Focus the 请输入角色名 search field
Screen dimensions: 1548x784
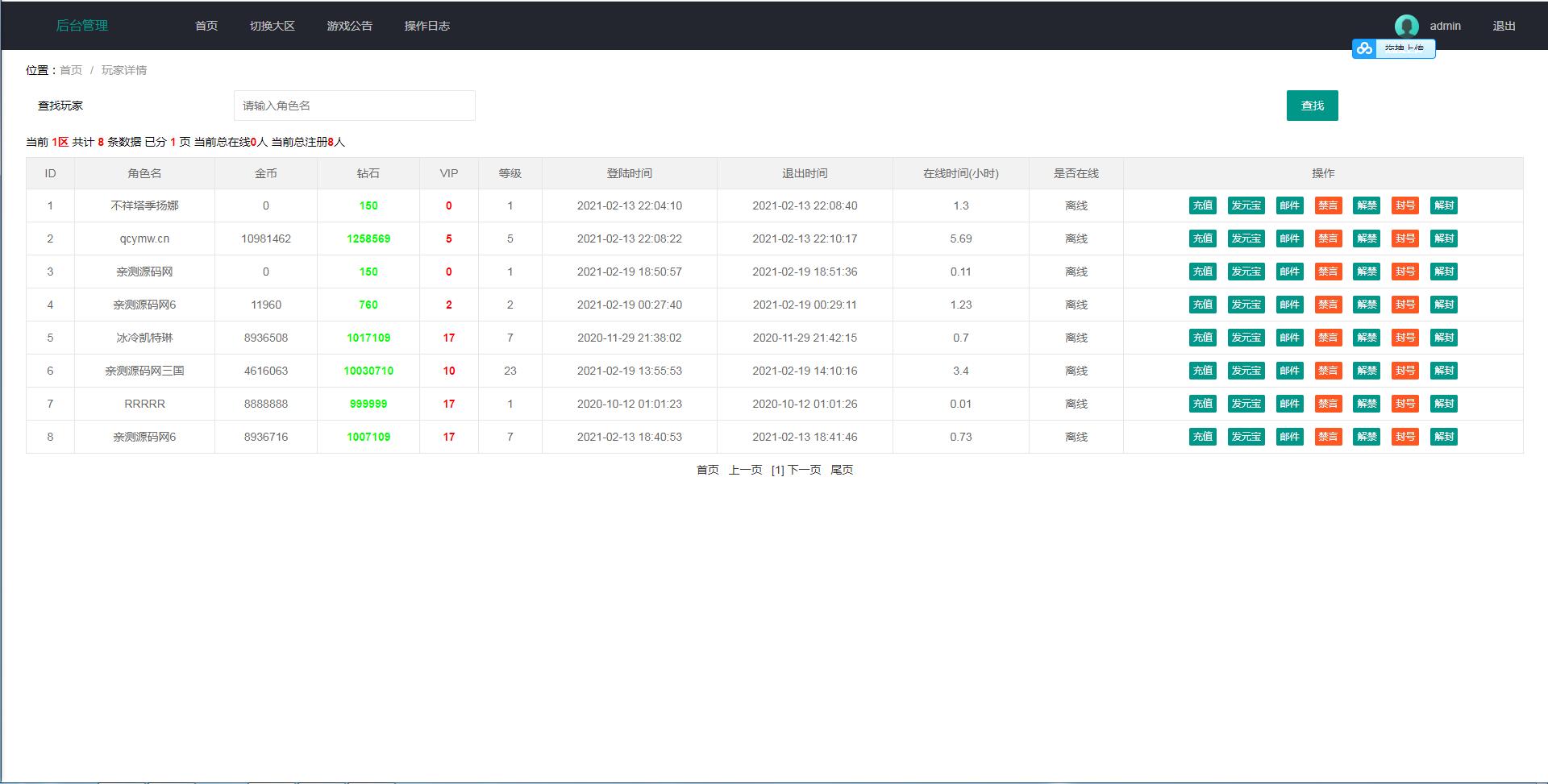click(x=355, y=106)
